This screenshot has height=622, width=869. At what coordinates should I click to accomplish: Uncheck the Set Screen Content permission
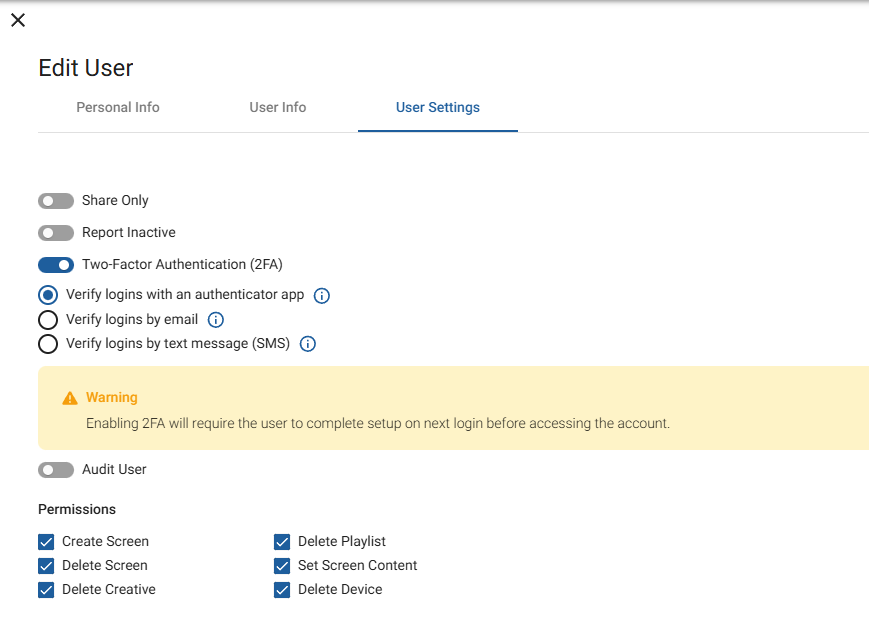(282, 565)
